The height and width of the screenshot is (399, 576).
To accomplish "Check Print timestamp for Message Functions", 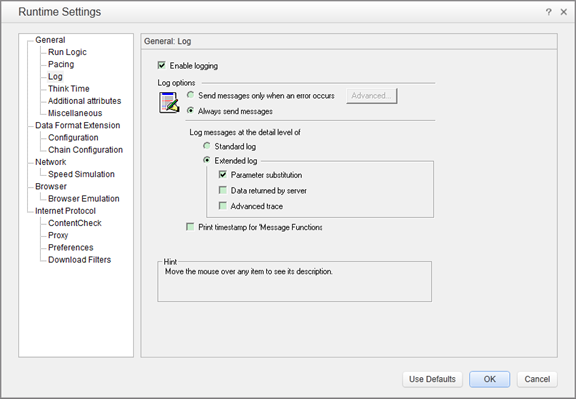I will coord(190,227).
